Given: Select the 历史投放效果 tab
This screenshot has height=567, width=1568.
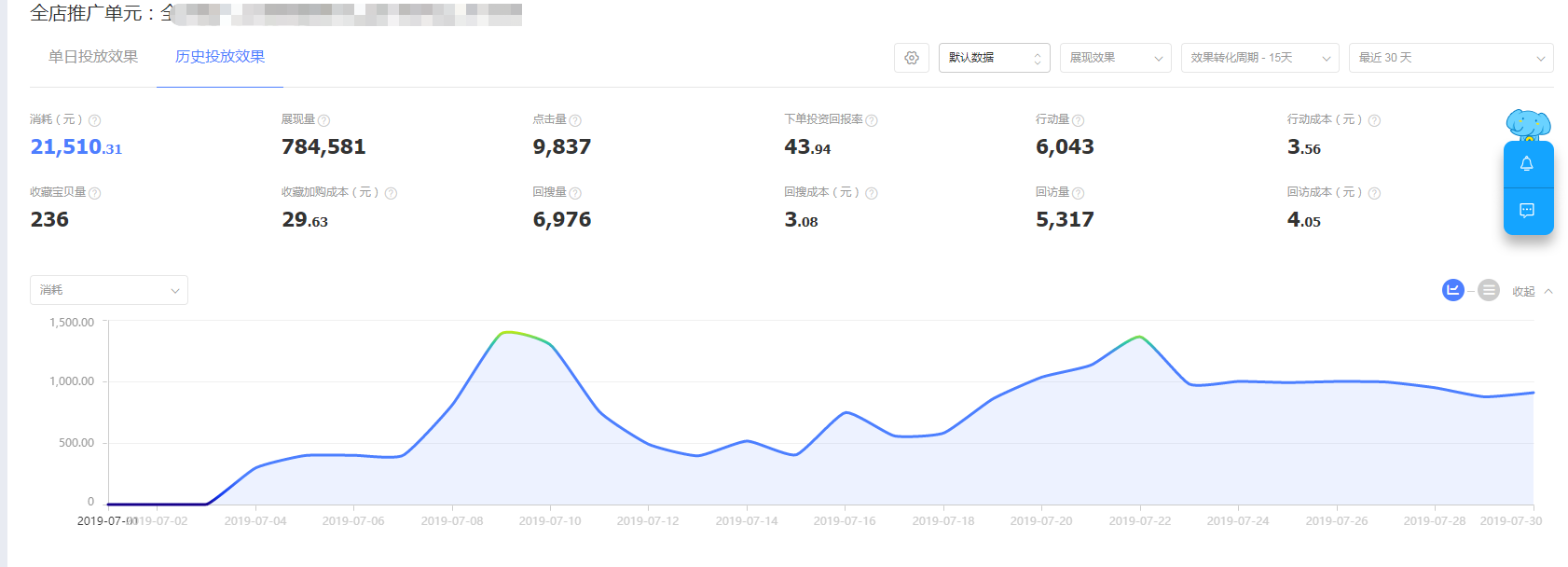Looking at the screenshot, I should point(220,57).
